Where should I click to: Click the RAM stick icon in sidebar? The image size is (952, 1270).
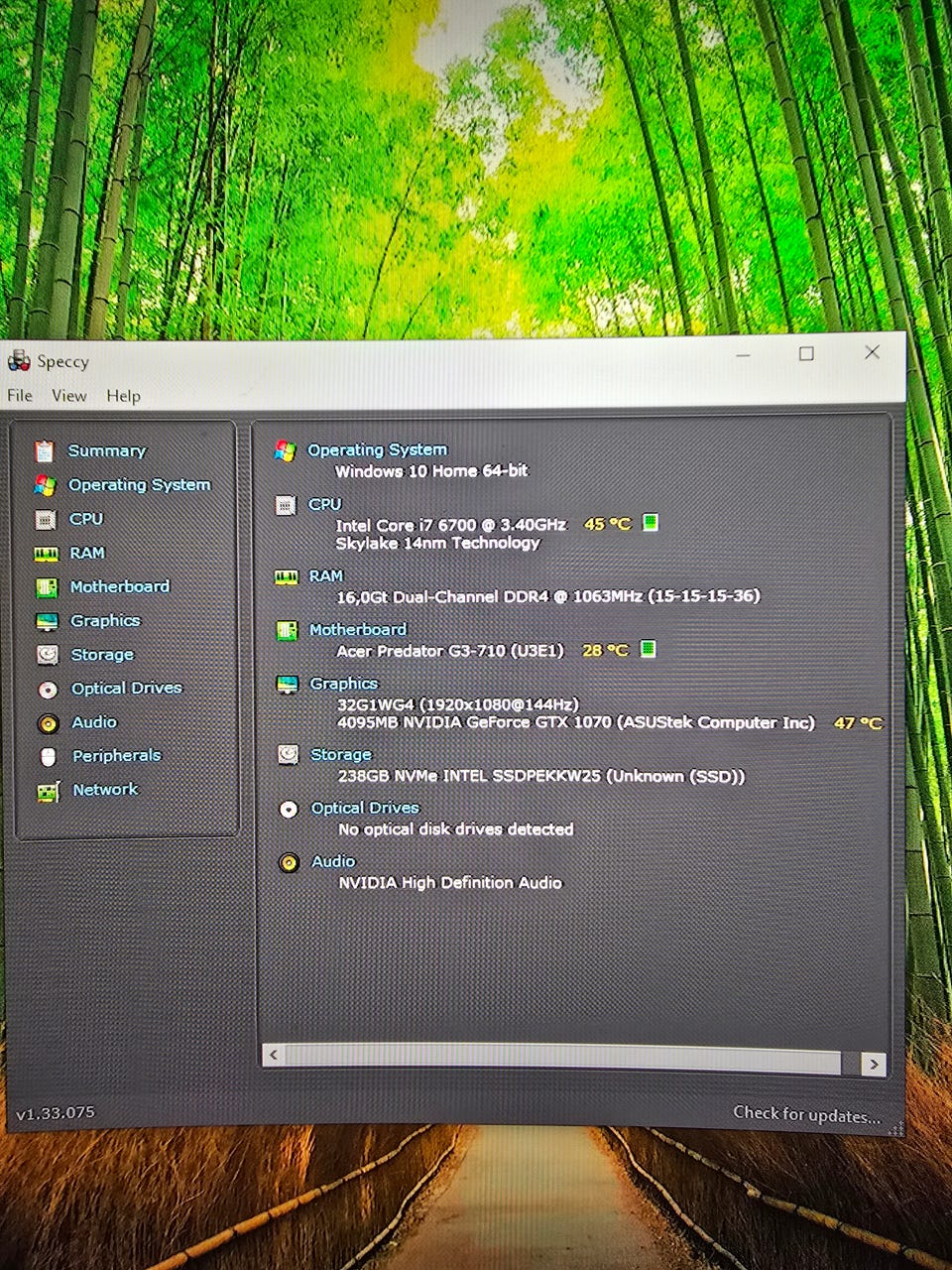(x=46, y=554)
